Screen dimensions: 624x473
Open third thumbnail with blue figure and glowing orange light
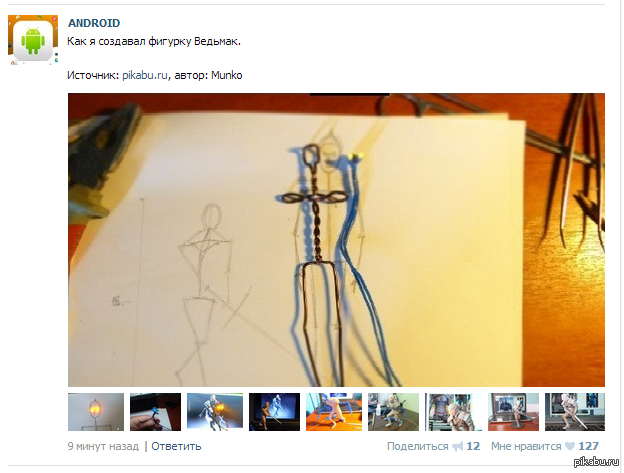(x=215, y=412)
